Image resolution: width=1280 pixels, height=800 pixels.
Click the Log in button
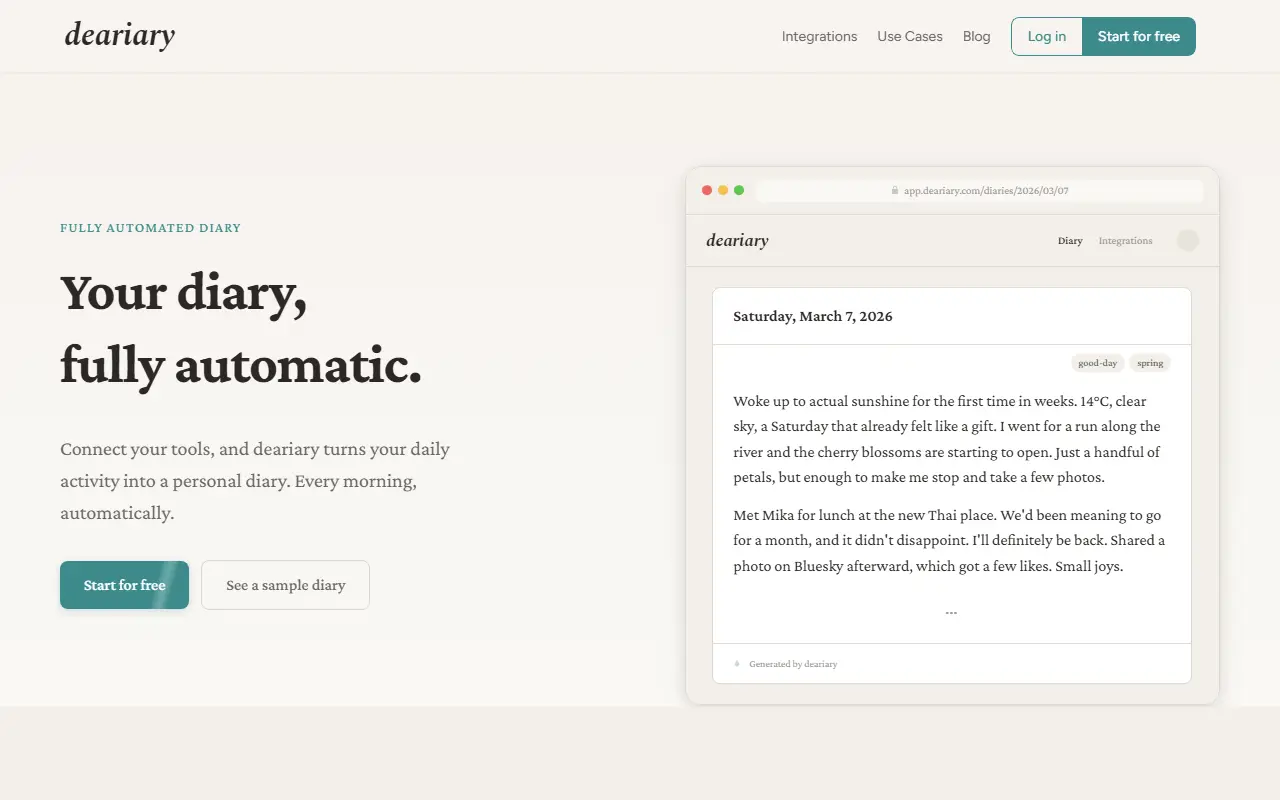[1047, 36]
